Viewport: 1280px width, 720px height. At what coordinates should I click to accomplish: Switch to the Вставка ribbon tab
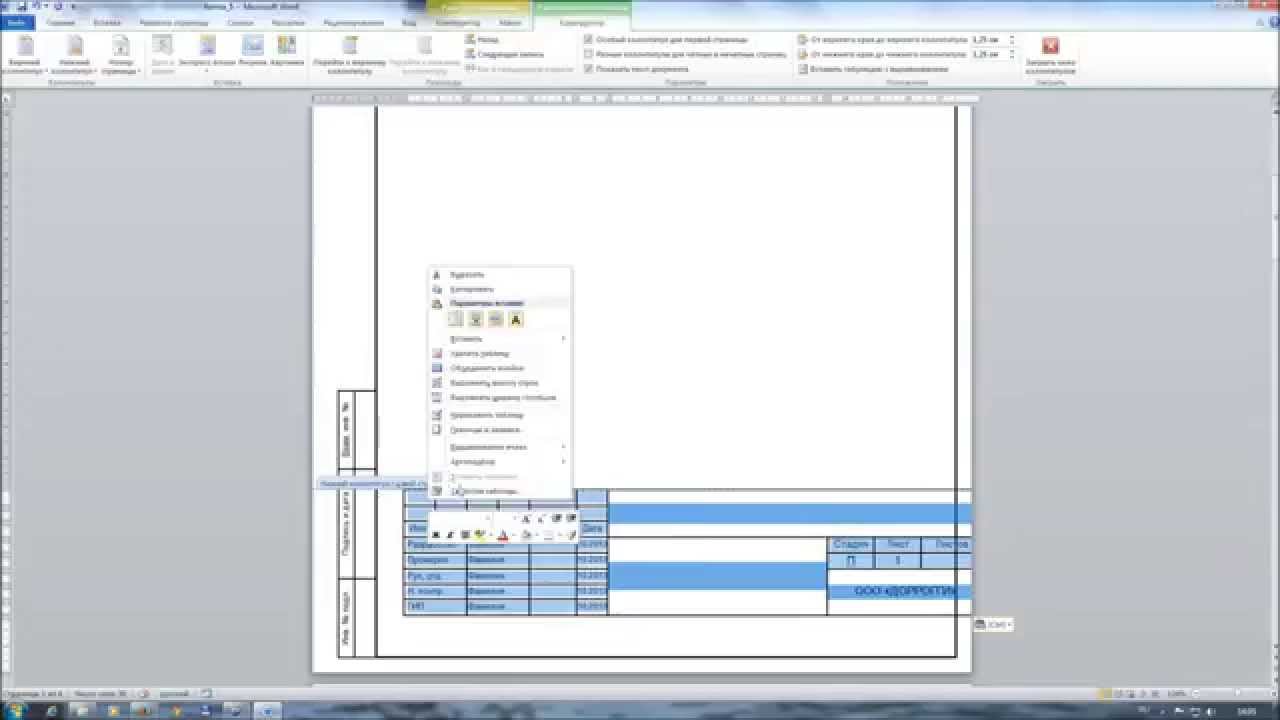(107, 22)
